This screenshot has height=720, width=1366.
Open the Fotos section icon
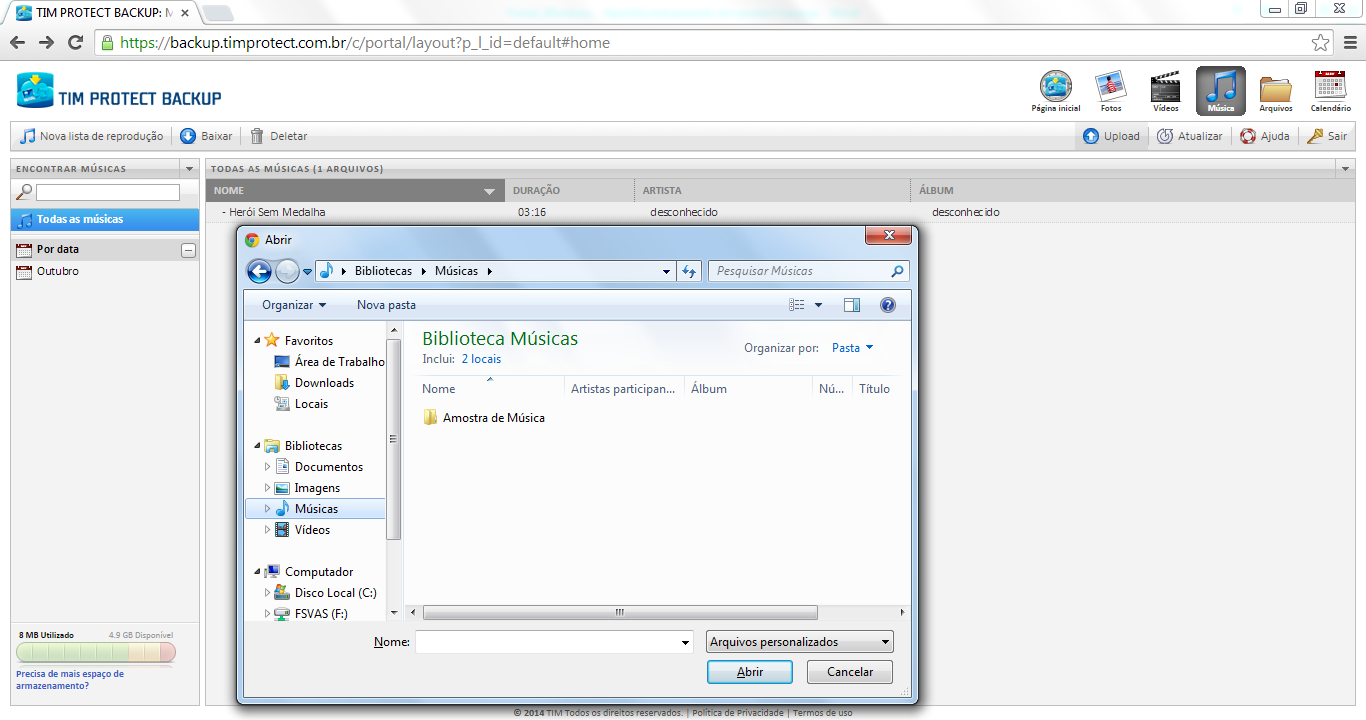[x=1111, y=91]
